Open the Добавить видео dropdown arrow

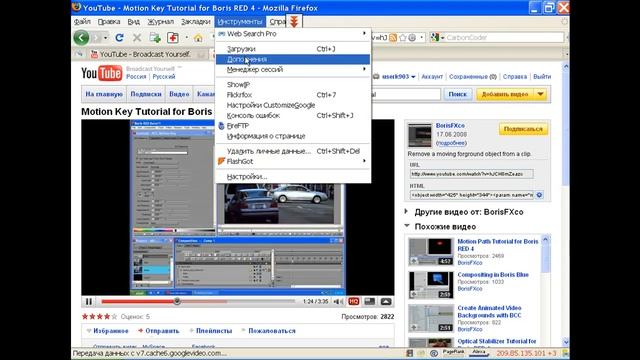click(540, 94)
